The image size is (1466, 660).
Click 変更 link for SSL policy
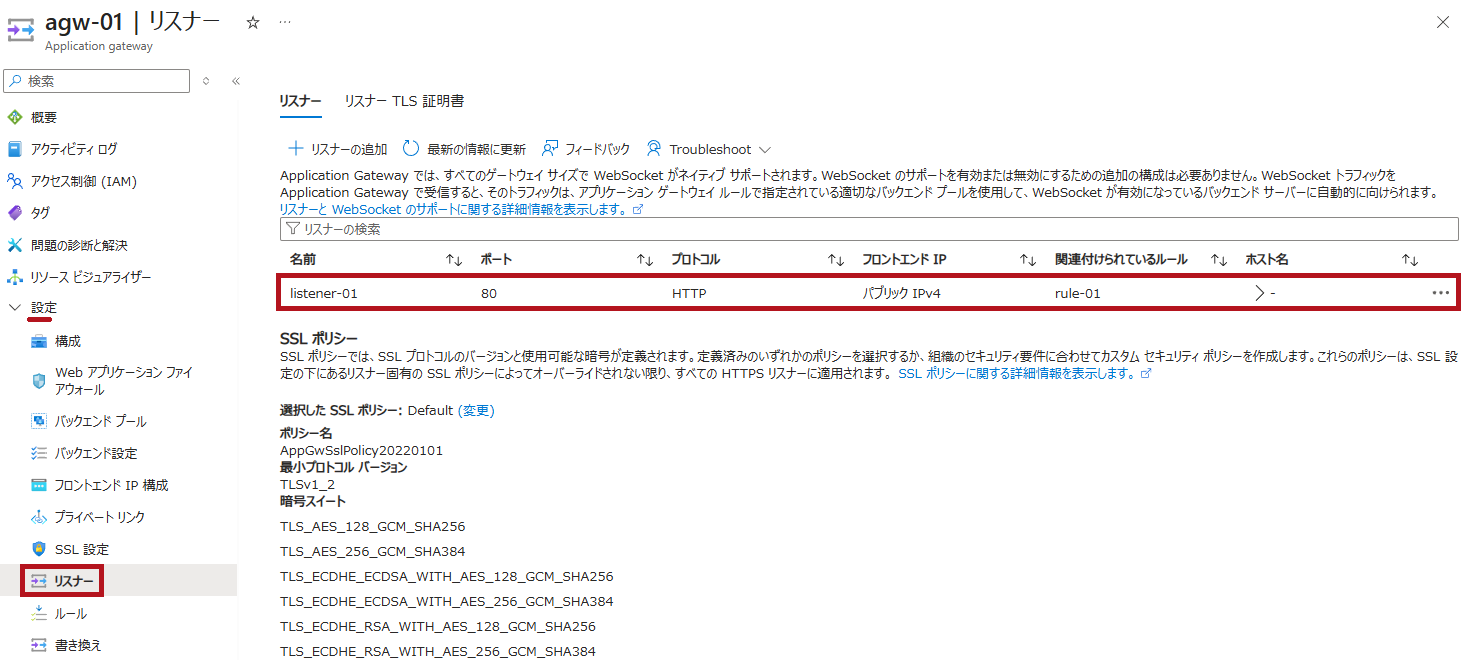(476, 410)
